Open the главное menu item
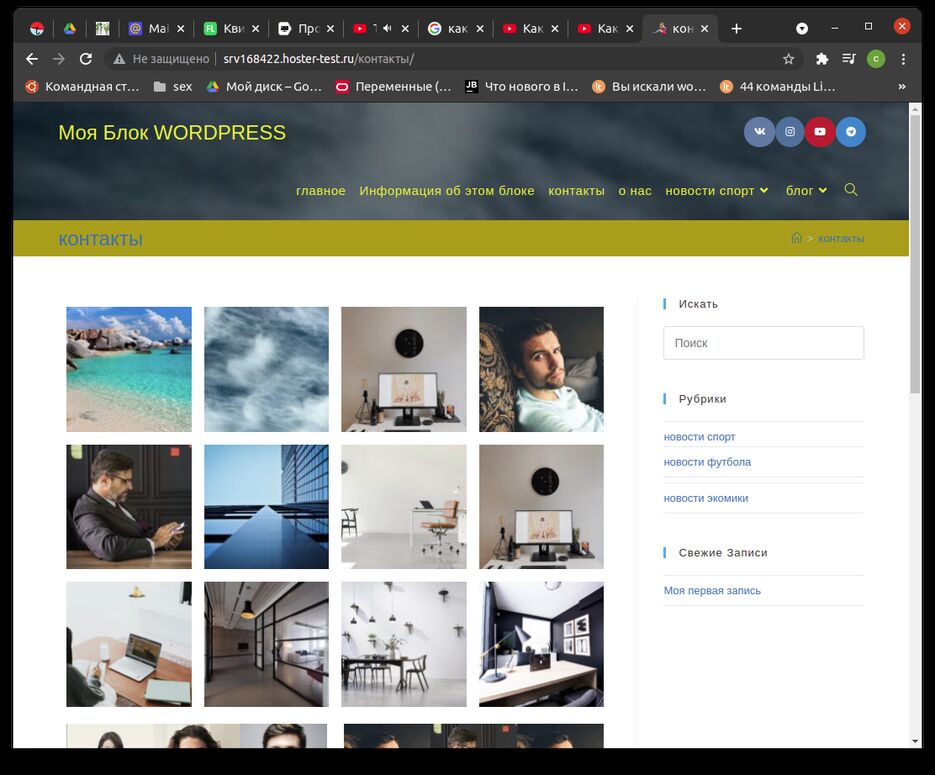935x775 pixels. pos(321,191)
